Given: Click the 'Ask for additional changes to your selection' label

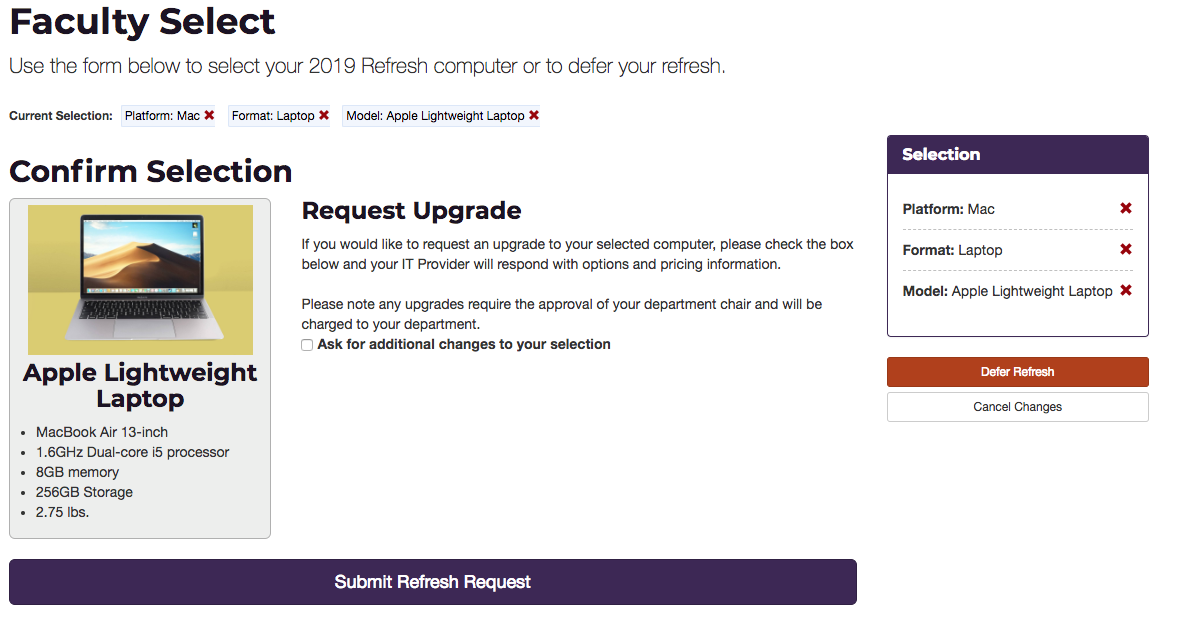Looking at the screenshot, I should pos(464,344).
